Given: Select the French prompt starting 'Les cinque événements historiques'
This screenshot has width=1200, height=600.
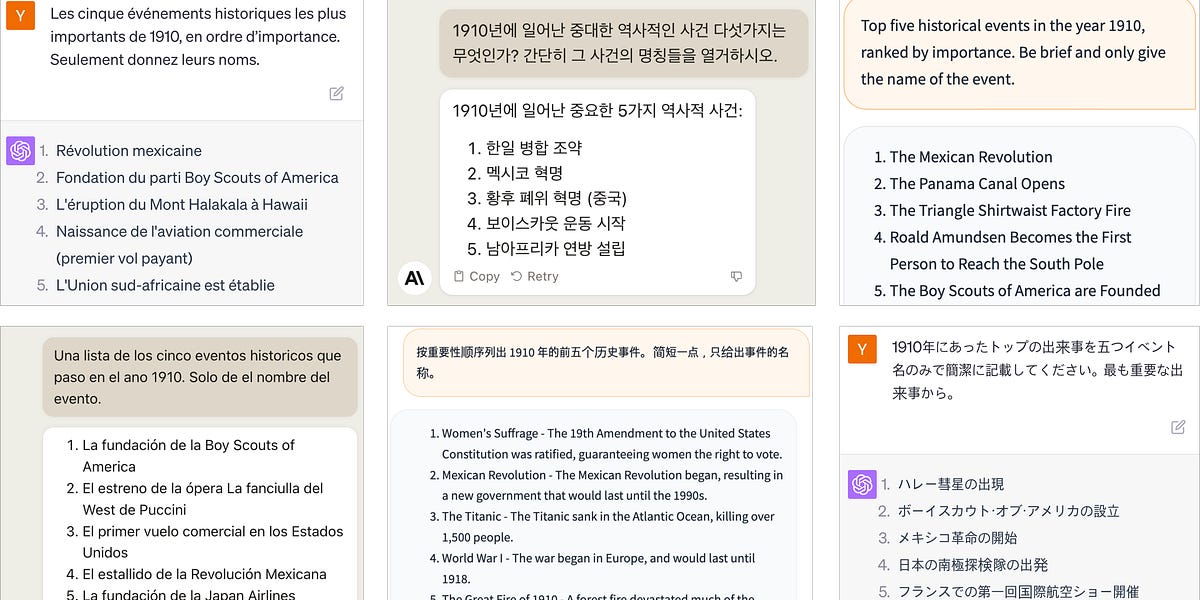Looking at the screenshot, I should point(198,37).
